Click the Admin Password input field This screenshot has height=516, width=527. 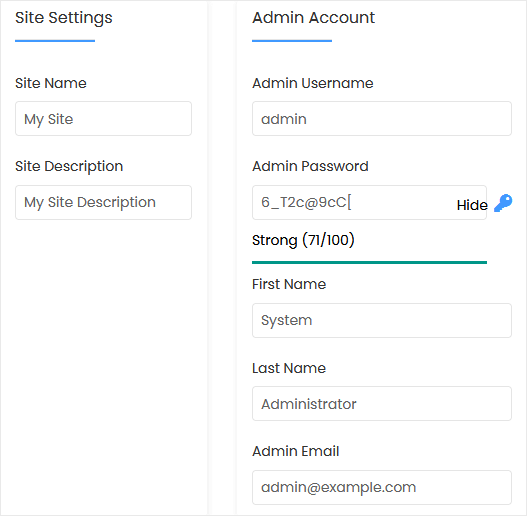369,202
